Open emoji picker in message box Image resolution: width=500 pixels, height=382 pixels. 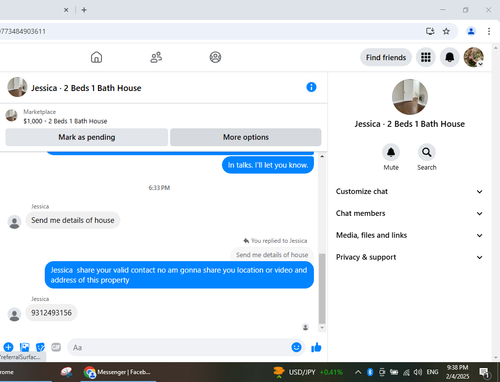coord(296,347)
